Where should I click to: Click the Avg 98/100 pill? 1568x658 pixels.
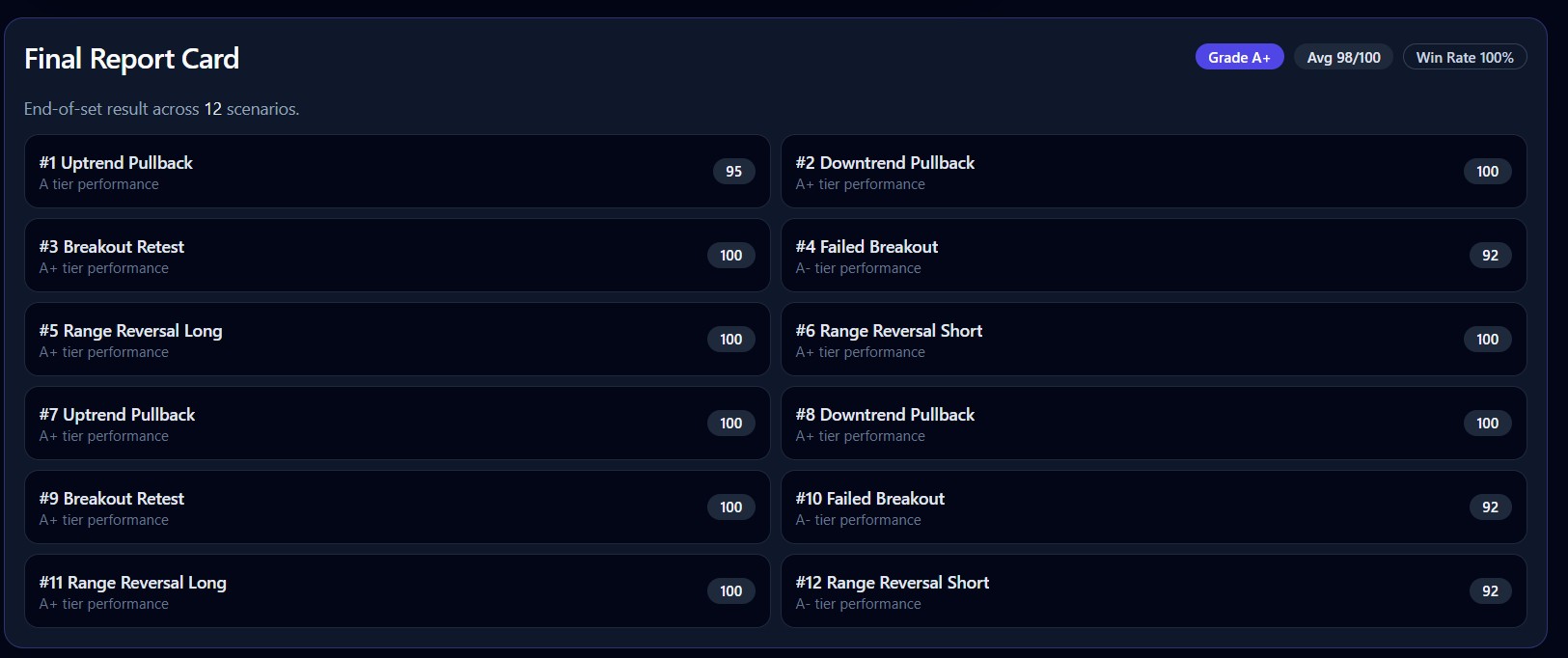(x=1343, y=58)
